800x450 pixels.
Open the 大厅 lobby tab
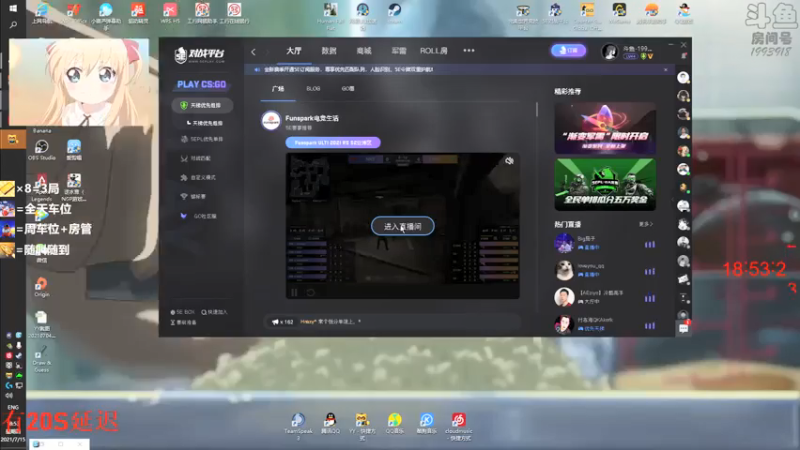[x=293, y=51]
